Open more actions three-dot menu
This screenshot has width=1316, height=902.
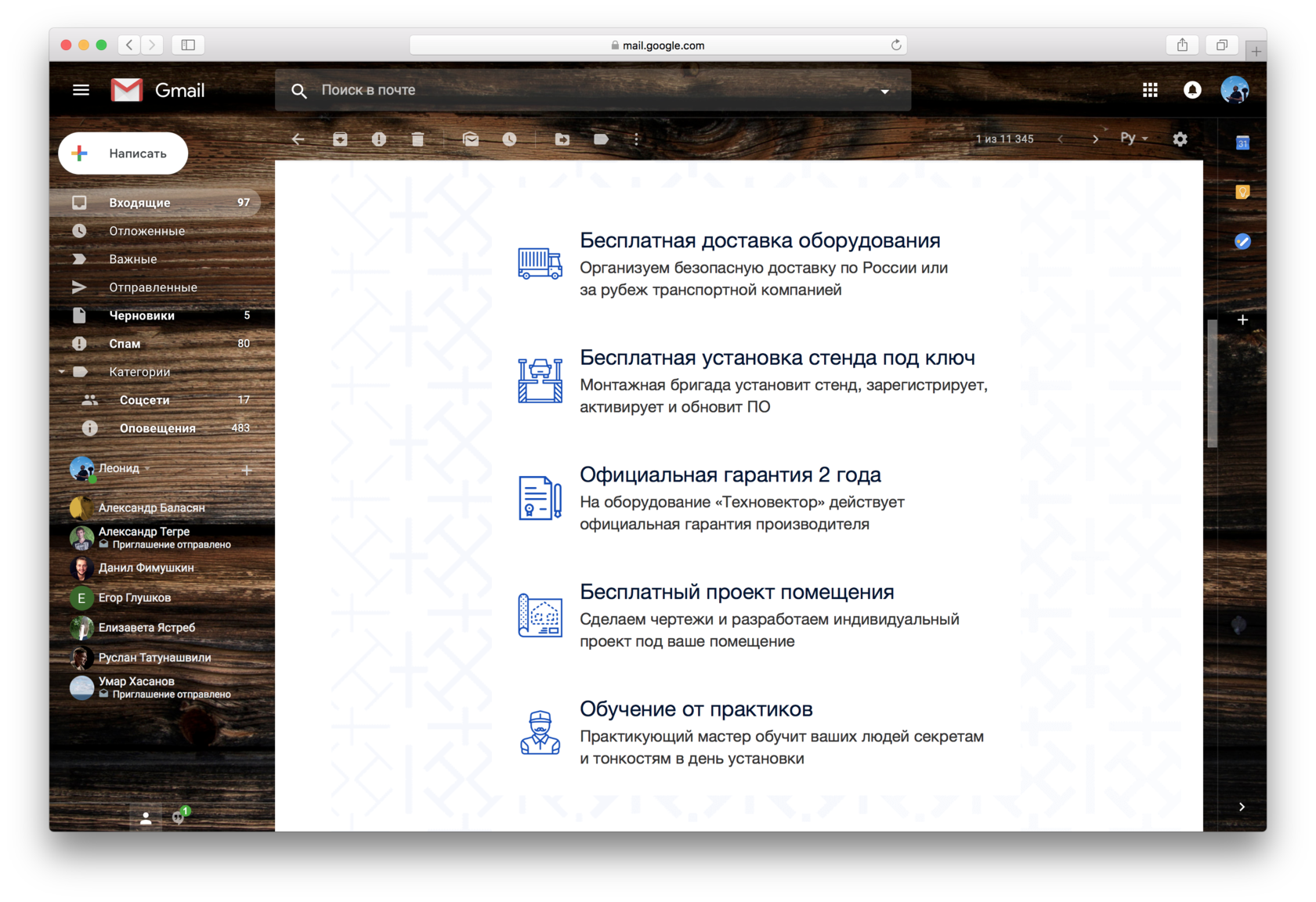pyautogui.click(x=636, y=139)
